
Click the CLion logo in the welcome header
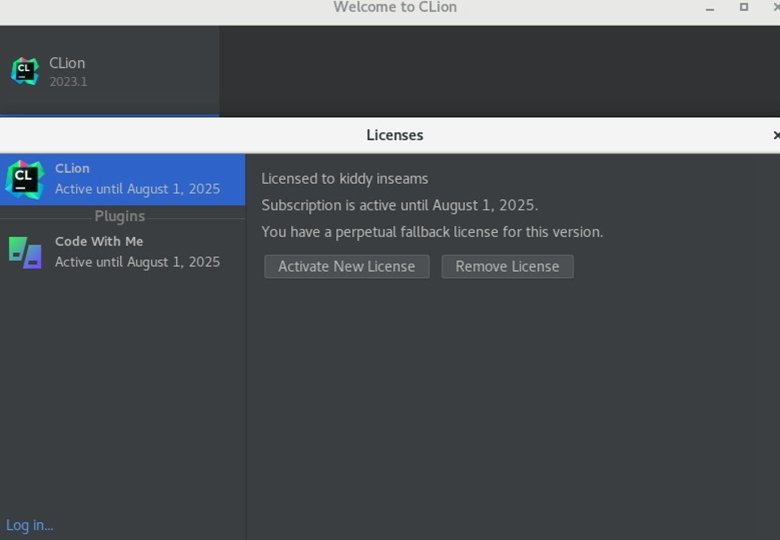coord(25,71)
